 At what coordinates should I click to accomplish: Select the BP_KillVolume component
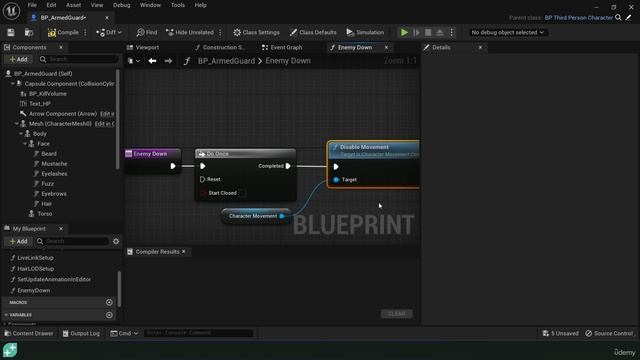point(47,93)
